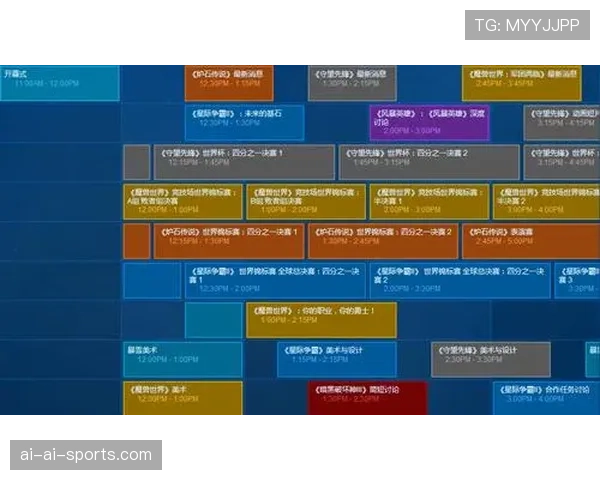Select 《守望先锋》最新消息 1:30PM block
600x480 pixels.
(352, 83)
